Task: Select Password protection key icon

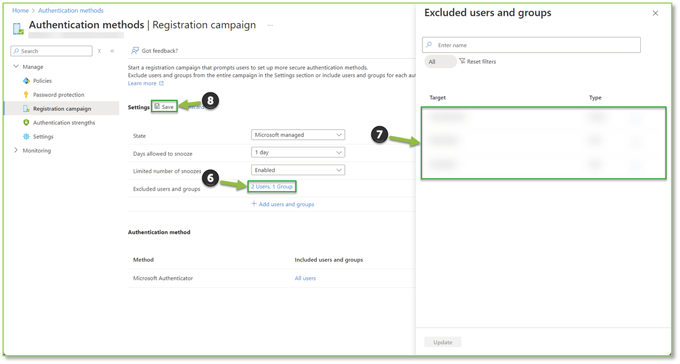Action: (26, 95)
